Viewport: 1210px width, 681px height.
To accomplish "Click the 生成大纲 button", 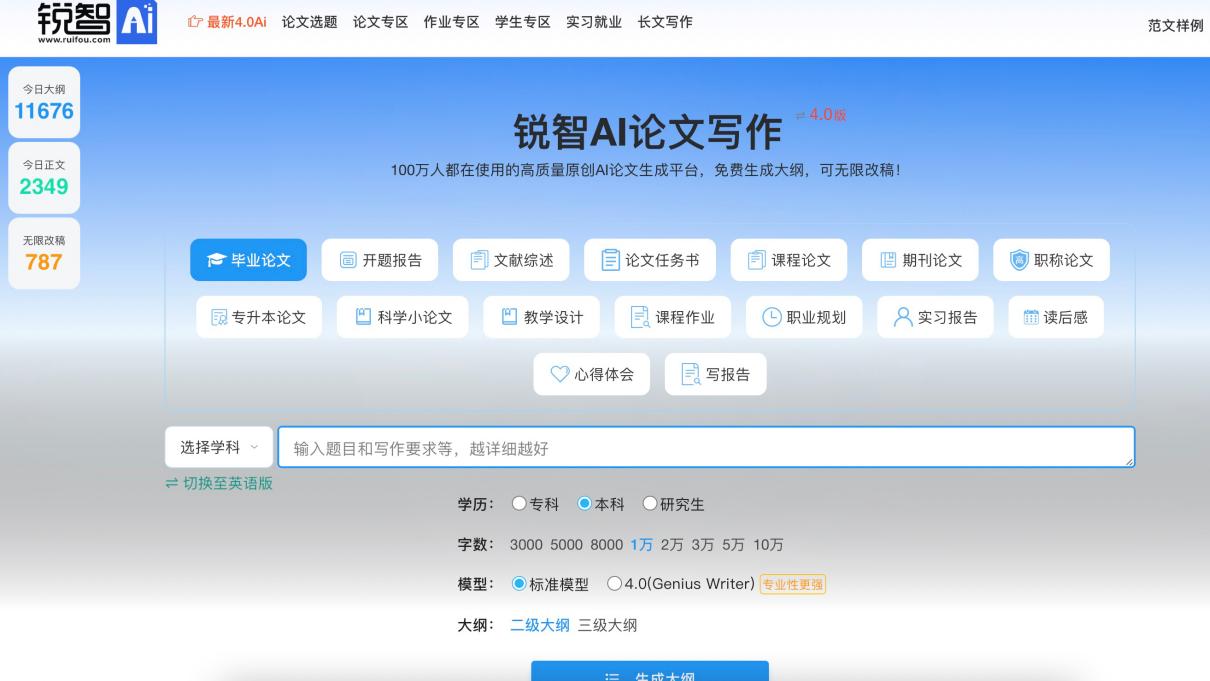I will click(650, 672).
